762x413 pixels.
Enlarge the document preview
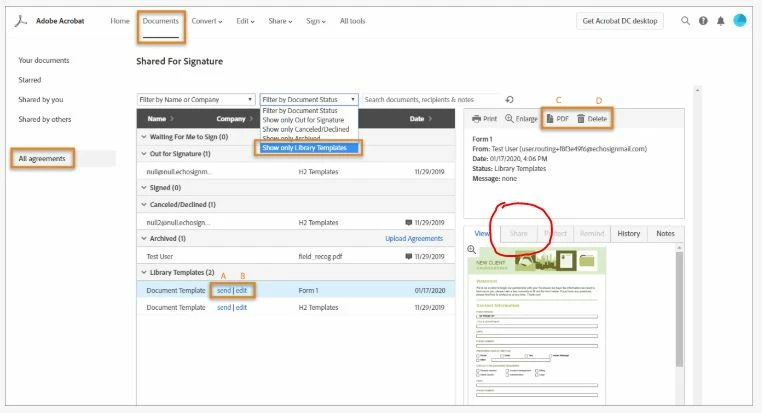click(521, 119)
